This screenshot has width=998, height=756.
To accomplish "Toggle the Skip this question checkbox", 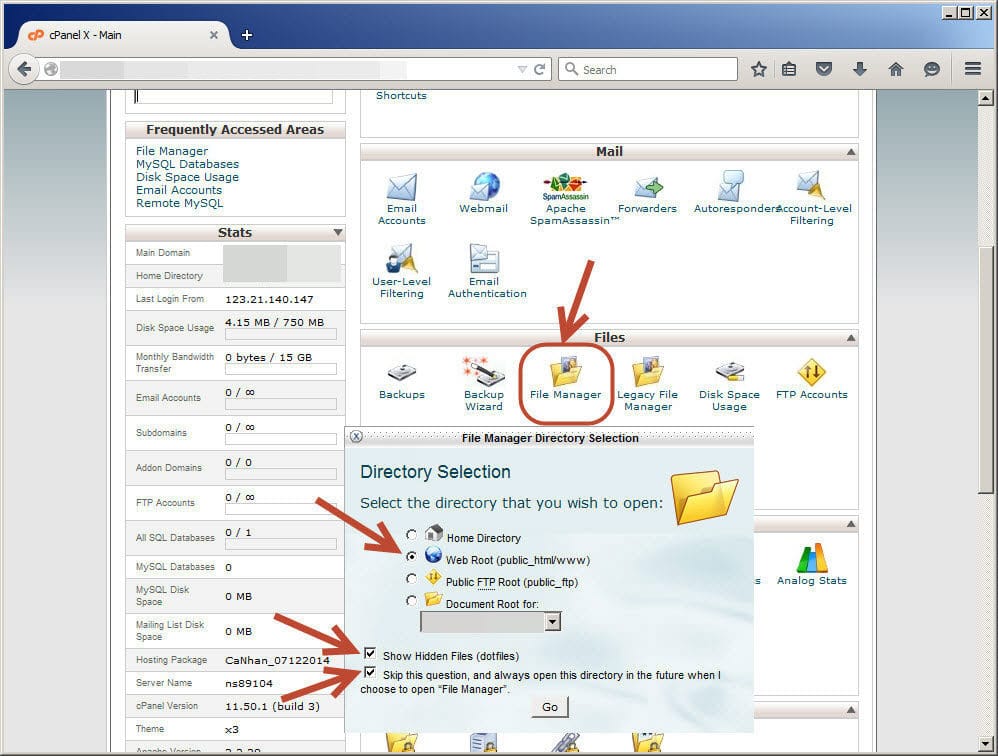I will click(371, 675).
